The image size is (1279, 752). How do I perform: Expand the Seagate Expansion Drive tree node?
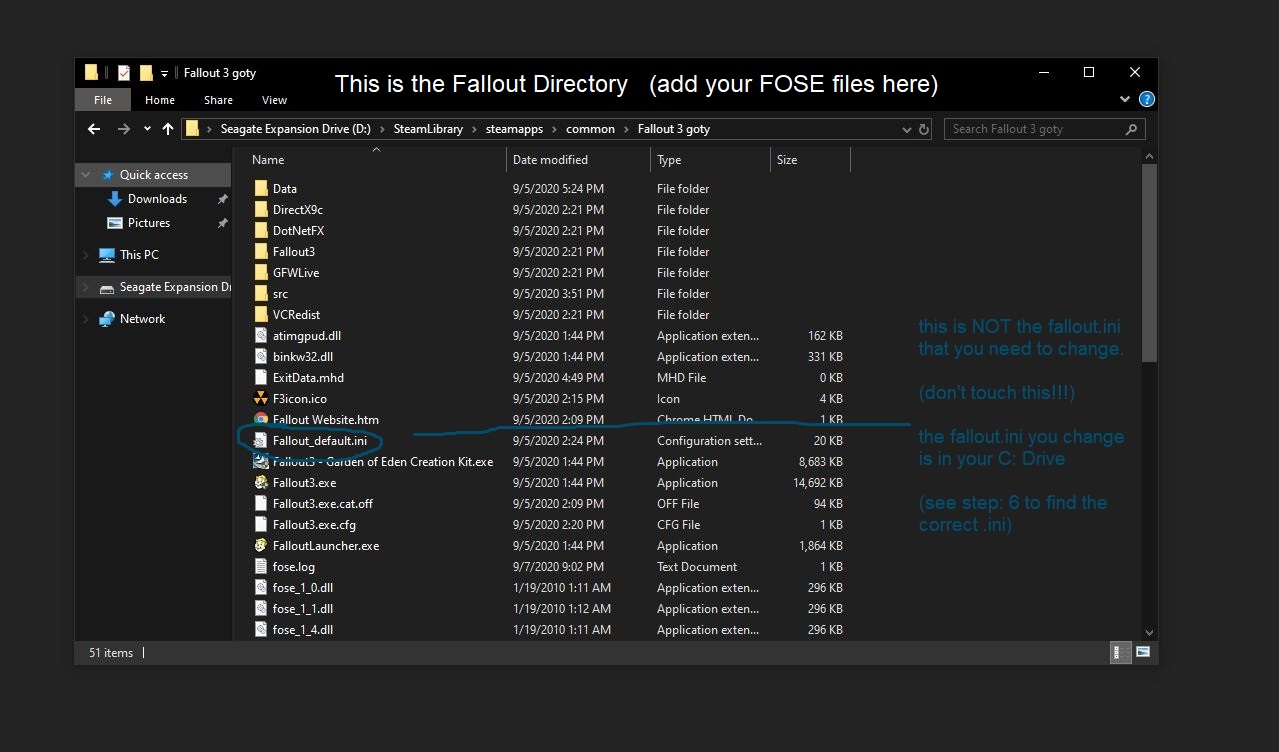pos(86,287)
